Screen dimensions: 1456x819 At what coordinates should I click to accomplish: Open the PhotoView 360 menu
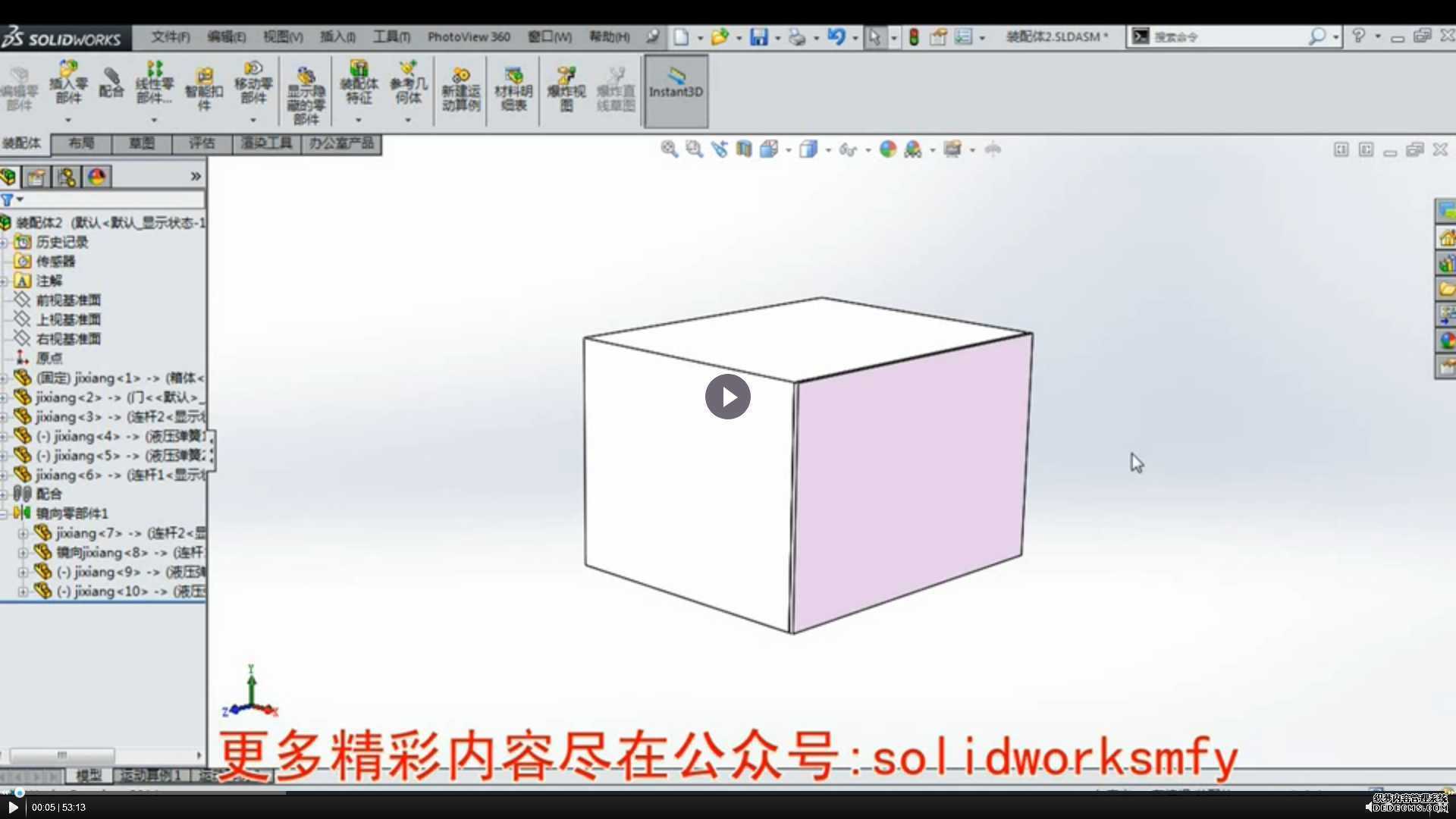469,36
